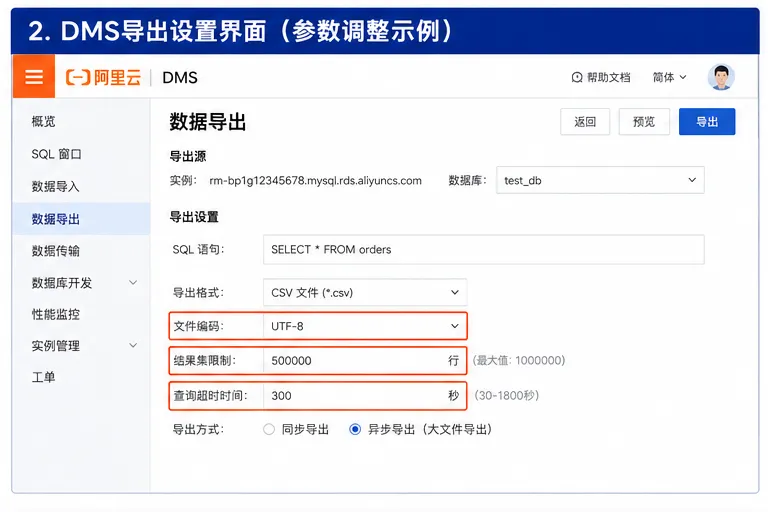Click the 导出源 section heading
This screenshot has height=512, width=768.
tap(188, 156)
